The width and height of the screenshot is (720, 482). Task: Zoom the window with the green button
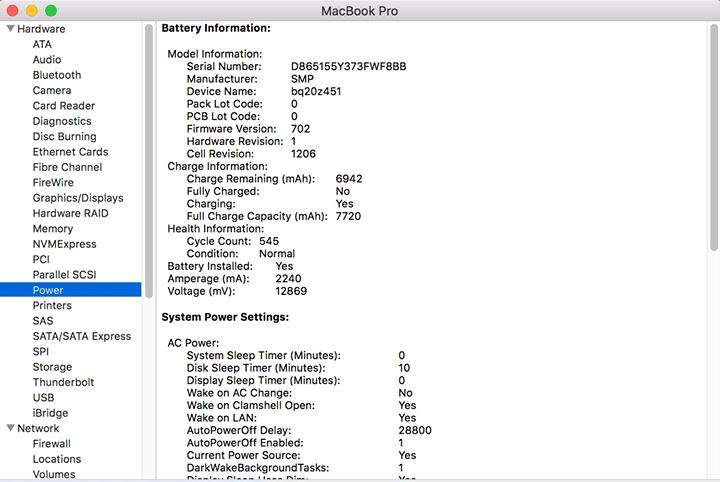click(x=51, y=10)
